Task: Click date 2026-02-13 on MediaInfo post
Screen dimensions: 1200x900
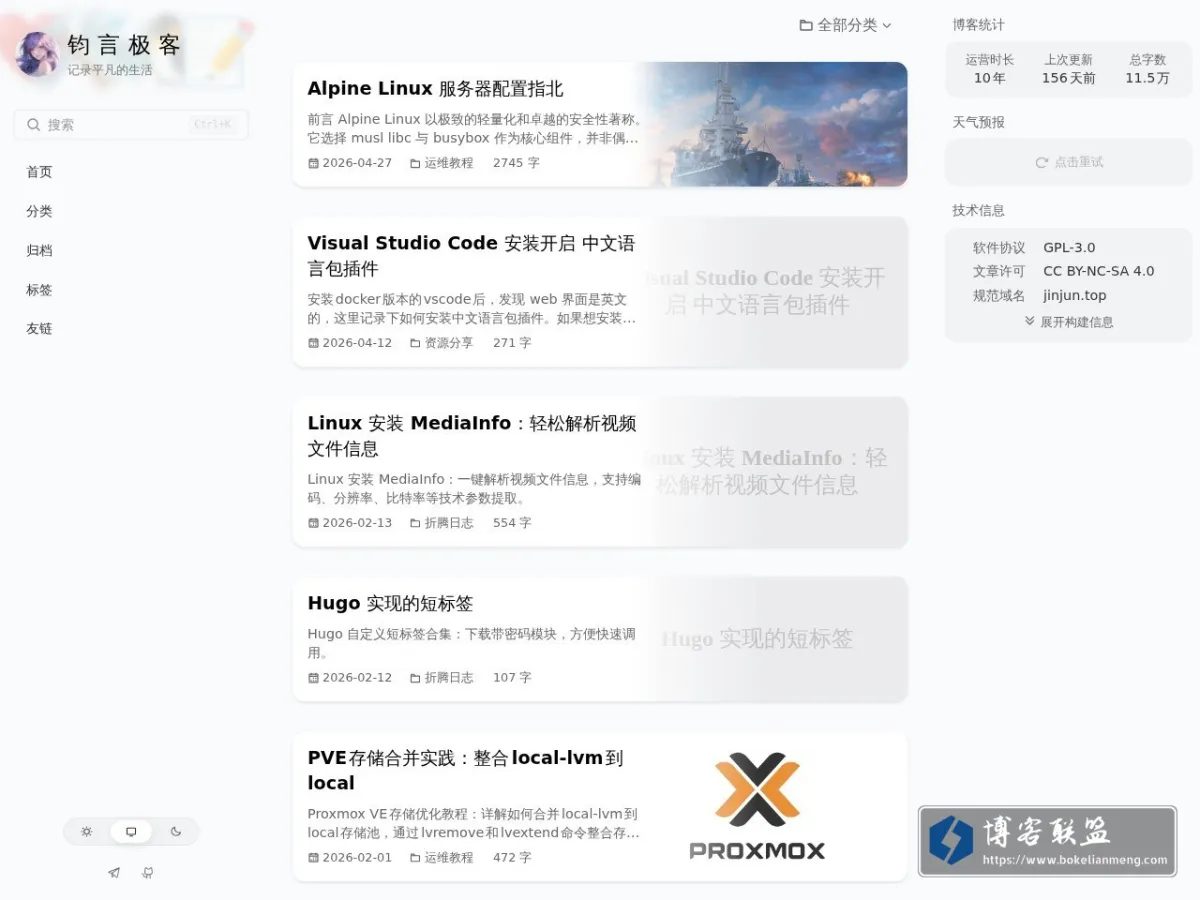Action: [357, 523]
